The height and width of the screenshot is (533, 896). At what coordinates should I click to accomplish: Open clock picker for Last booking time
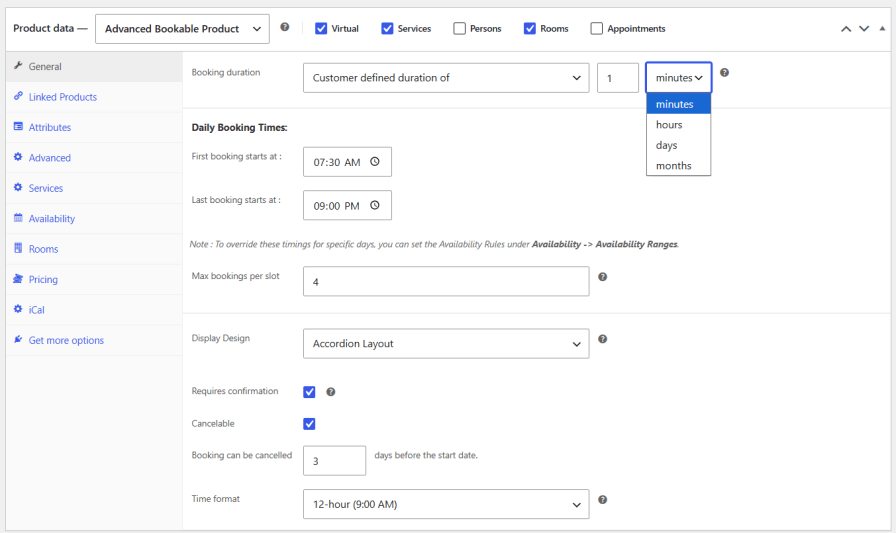(375, 205)
